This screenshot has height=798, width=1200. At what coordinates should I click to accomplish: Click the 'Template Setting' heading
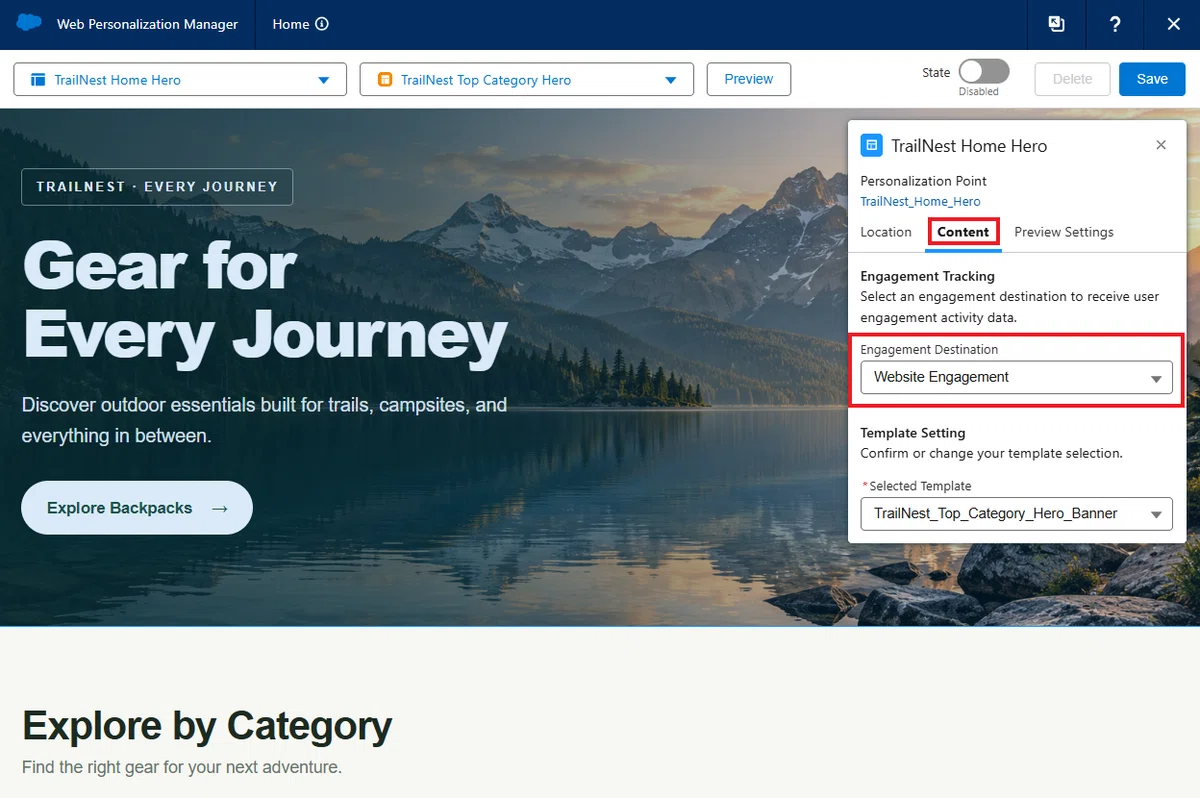913,433
